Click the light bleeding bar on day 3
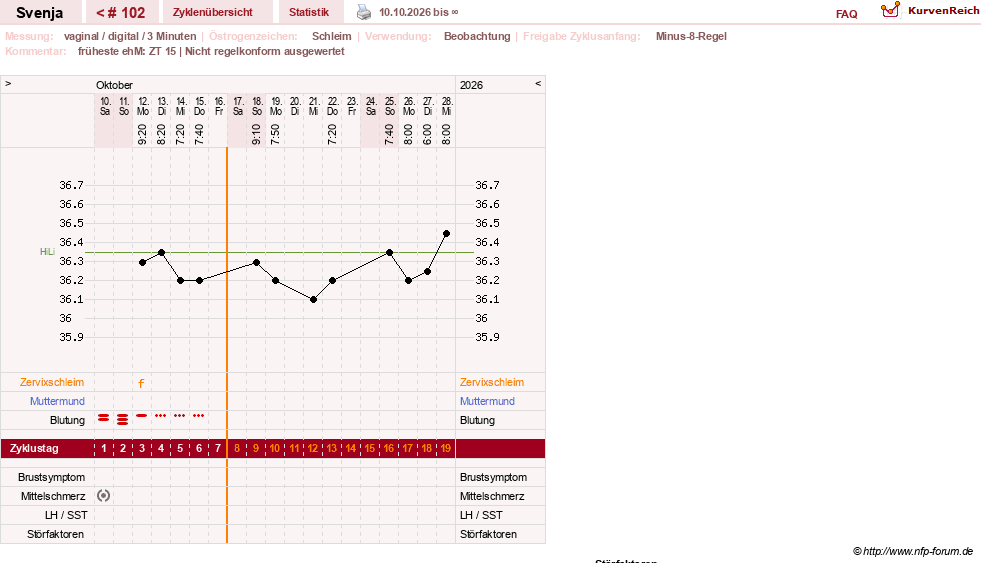The image size is (981, 563). (142, 415)
